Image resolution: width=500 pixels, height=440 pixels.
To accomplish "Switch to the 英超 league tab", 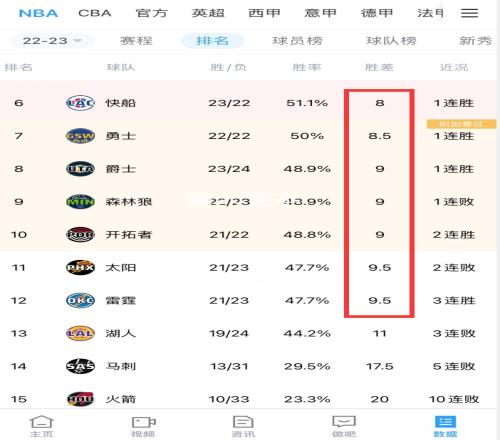I will click(x=208, y=13).
